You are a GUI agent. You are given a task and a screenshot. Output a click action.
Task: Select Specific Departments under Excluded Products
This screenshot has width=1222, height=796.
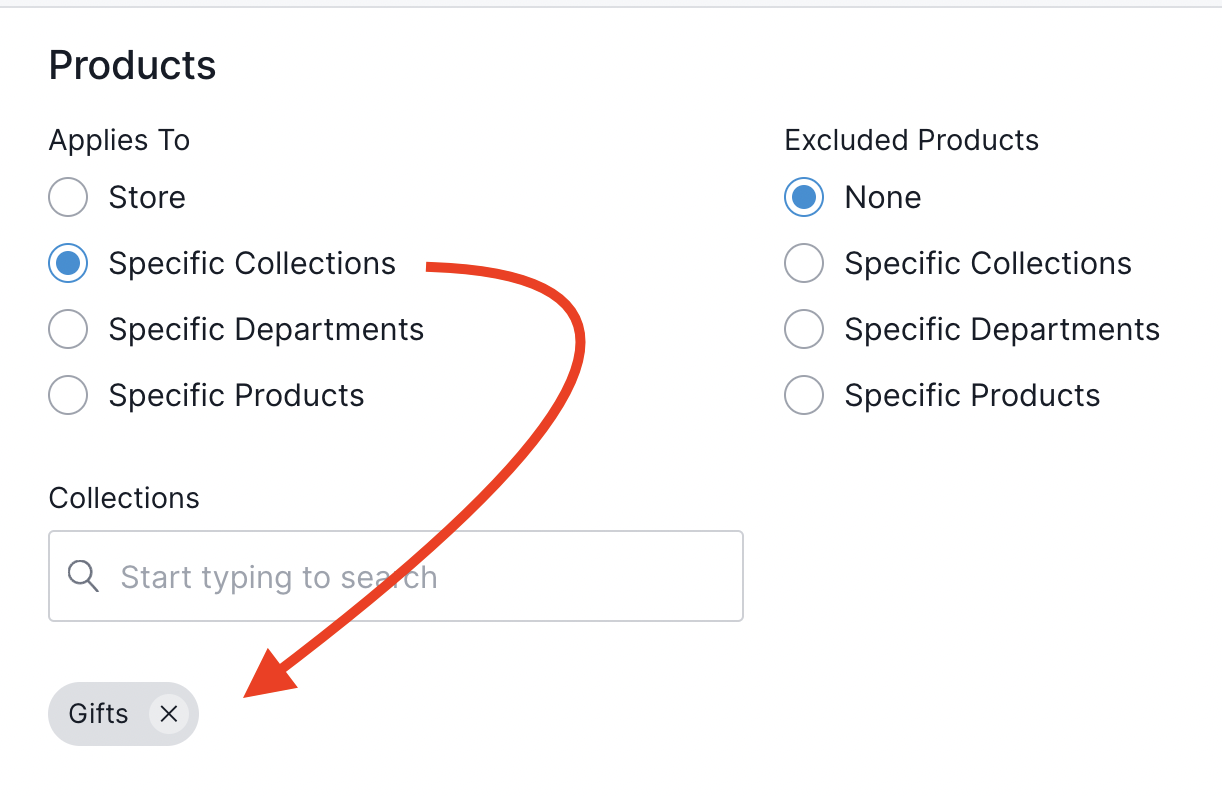803,329
